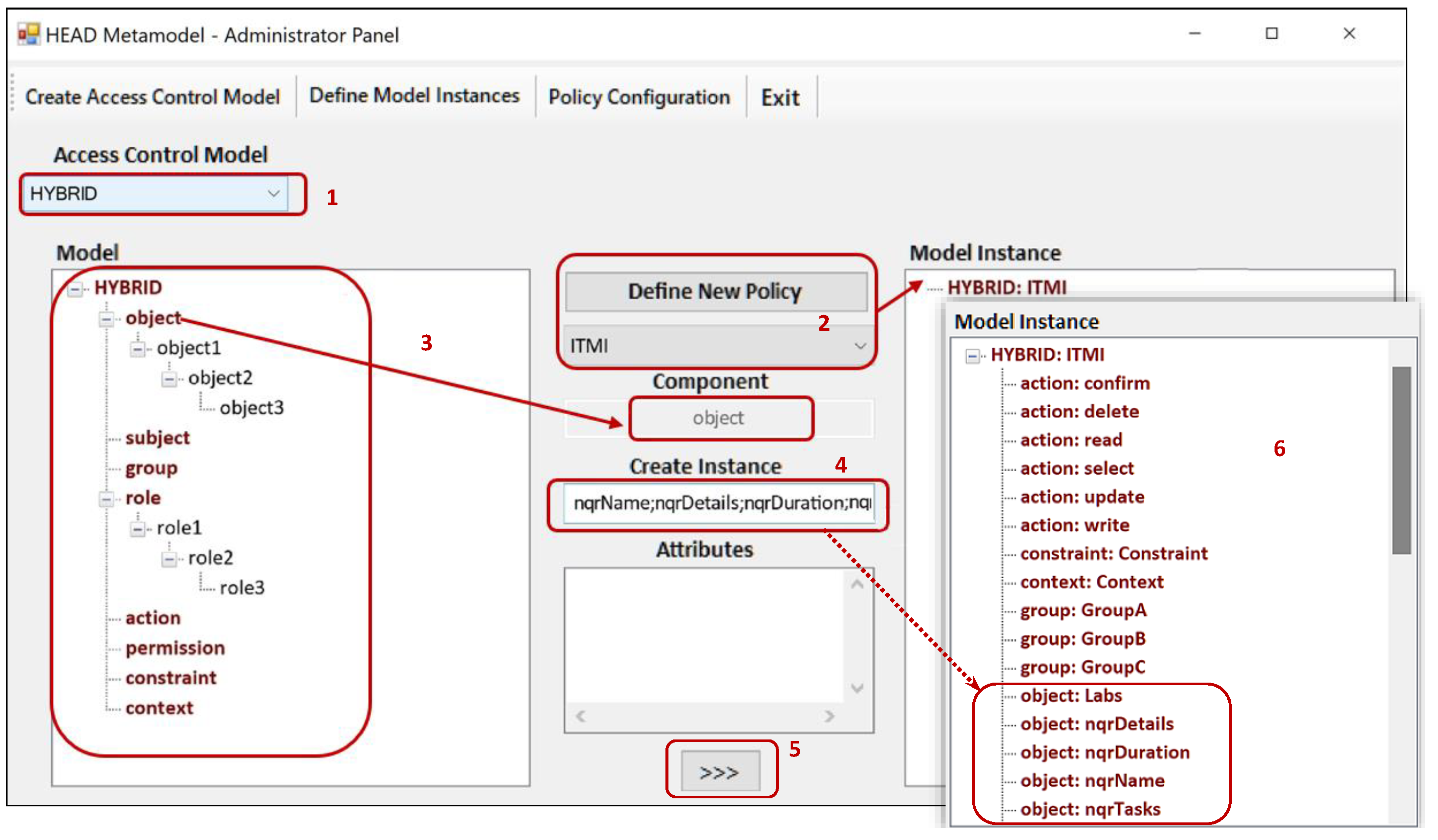Click down arrow of Attributes list scrollbar
The height and width of the screenshot is (840, 1438).
(857, 688)
